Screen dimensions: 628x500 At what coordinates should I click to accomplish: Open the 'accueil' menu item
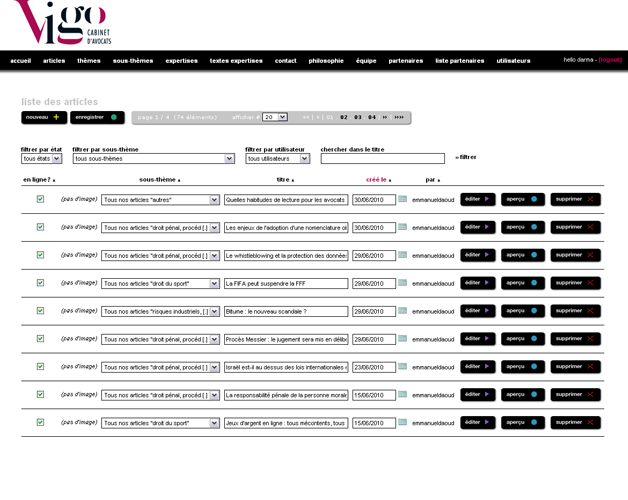[x=21, y=61]
